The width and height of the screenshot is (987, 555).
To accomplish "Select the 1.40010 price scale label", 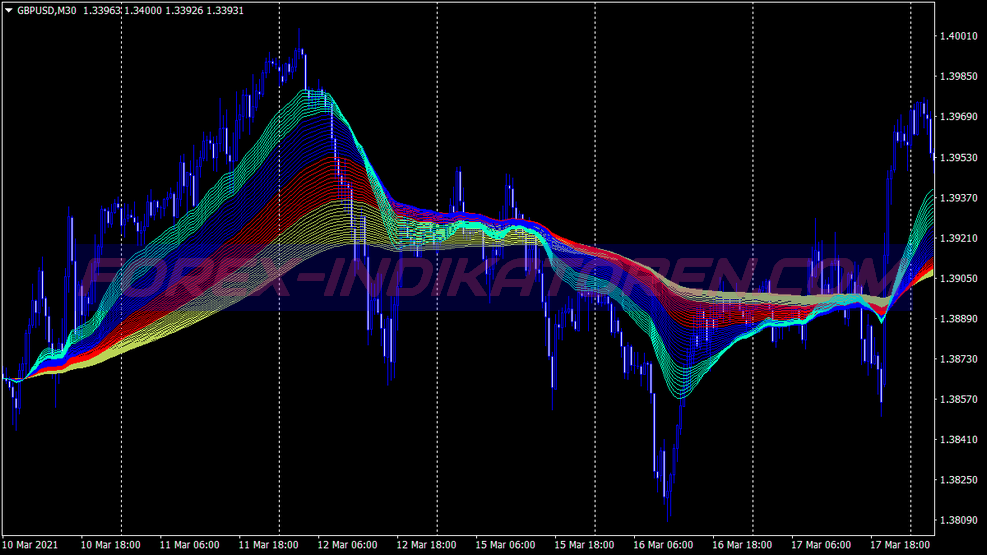I will point(958,36).
